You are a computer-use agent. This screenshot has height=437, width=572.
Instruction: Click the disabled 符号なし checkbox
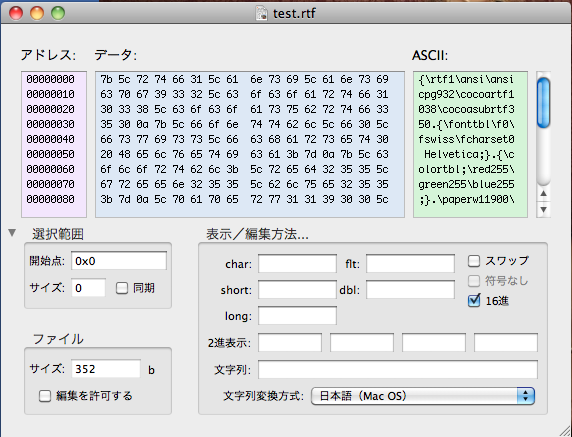[x=474, y=281]
